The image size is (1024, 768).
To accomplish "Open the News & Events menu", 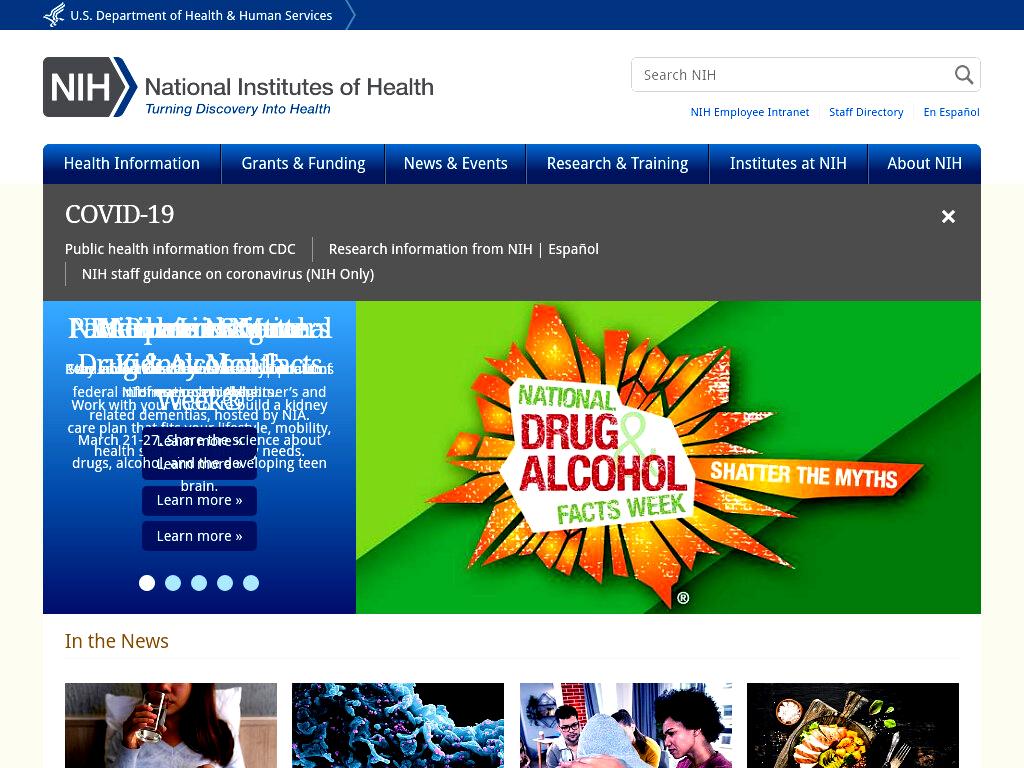I will 455,163.
